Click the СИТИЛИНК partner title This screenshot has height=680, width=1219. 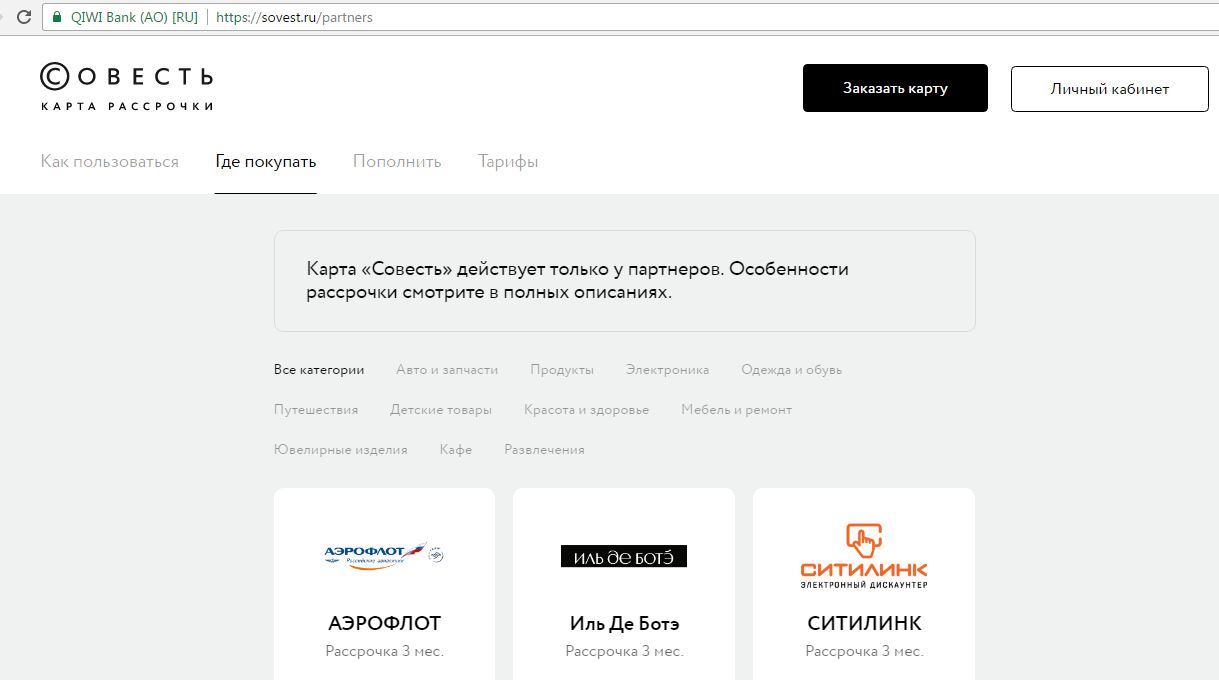[864, 623]
